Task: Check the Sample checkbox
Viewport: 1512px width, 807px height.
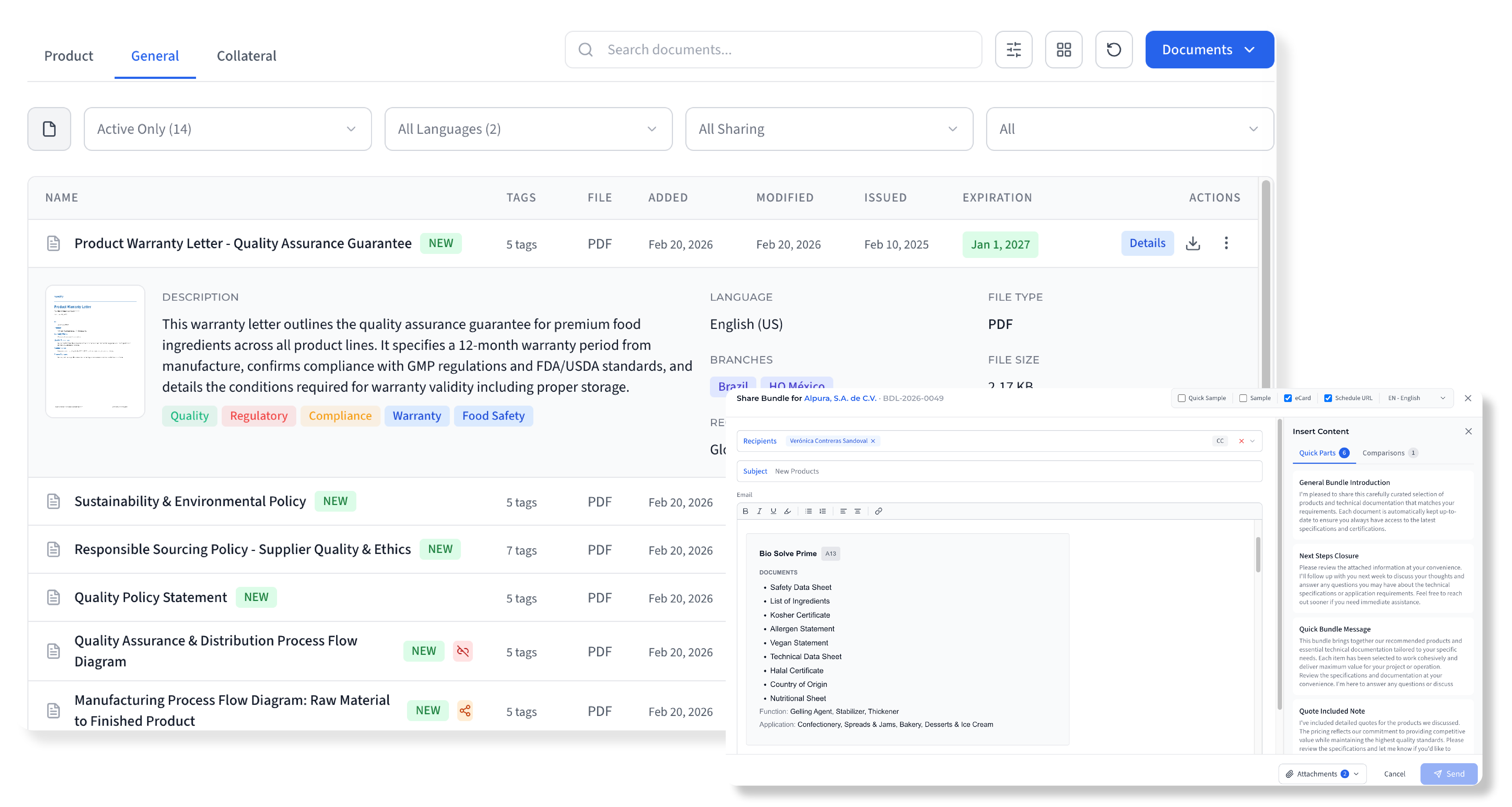Action: pos(1243,398)
